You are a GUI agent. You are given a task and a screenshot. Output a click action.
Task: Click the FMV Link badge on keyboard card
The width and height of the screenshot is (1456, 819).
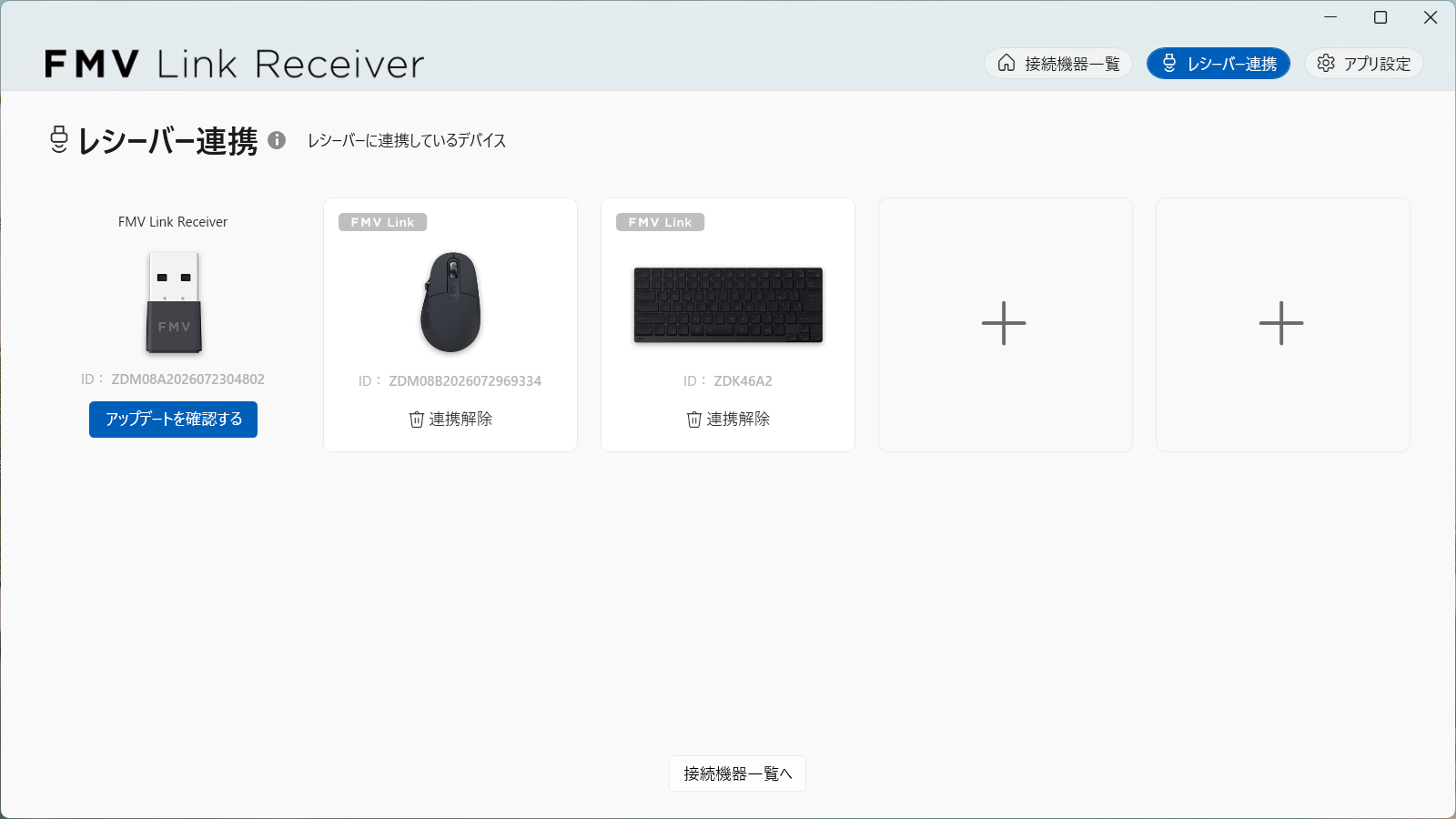[660, 222]
